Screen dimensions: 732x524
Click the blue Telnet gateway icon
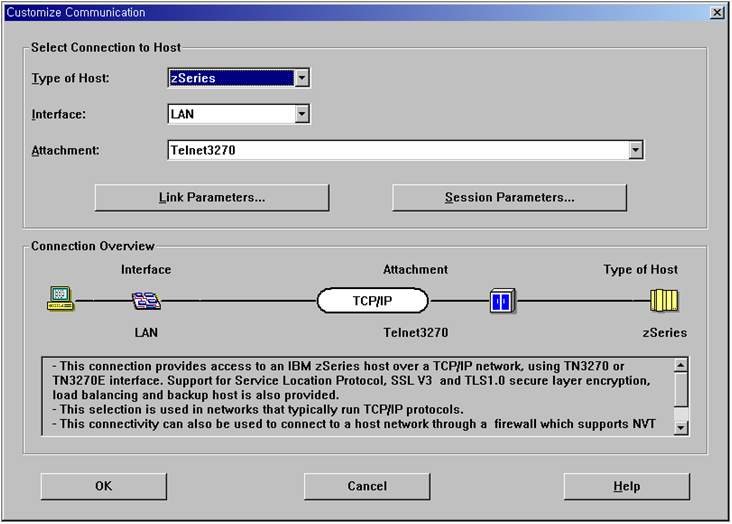pyautogui.click(x=502, y=300)
